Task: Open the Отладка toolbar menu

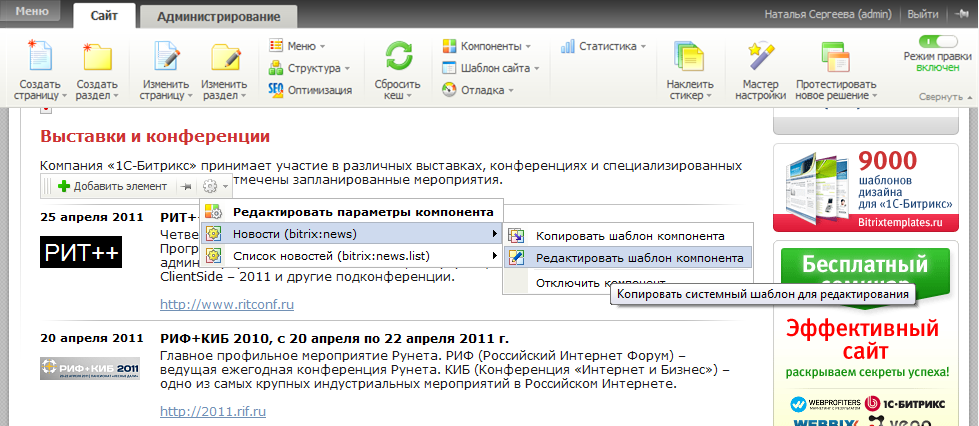Action: click(478, 90)
